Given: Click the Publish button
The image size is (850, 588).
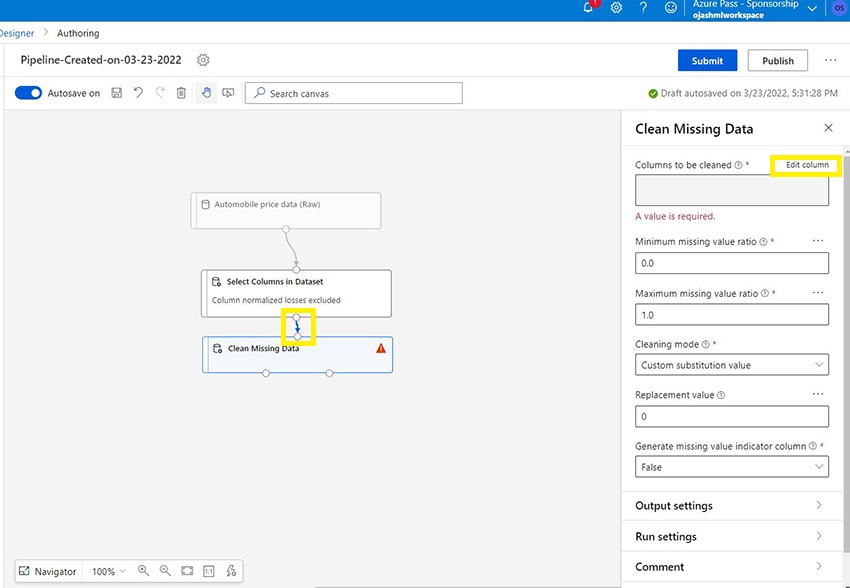Looking at the screenshot, I should click(x=778, y=60).
